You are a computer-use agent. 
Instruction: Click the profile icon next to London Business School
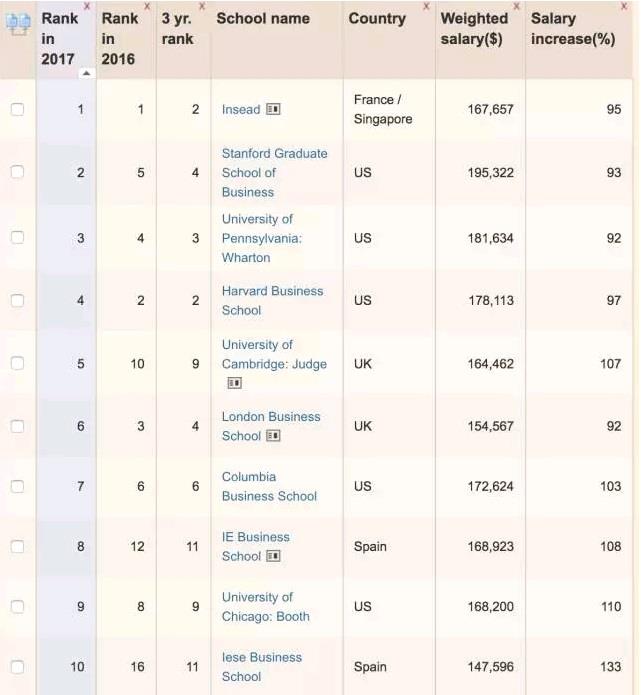pos(273,436)
